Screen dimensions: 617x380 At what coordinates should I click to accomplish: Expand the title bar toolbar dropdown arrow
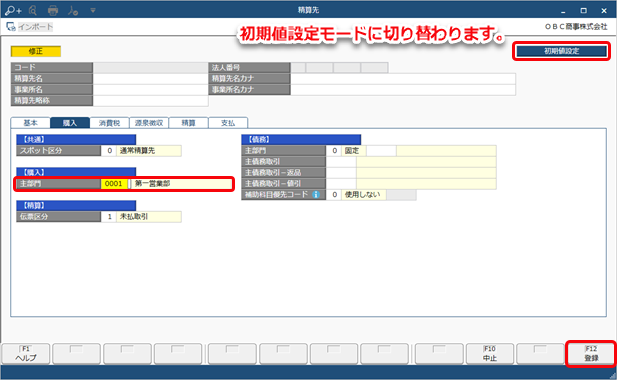(93, 11)
